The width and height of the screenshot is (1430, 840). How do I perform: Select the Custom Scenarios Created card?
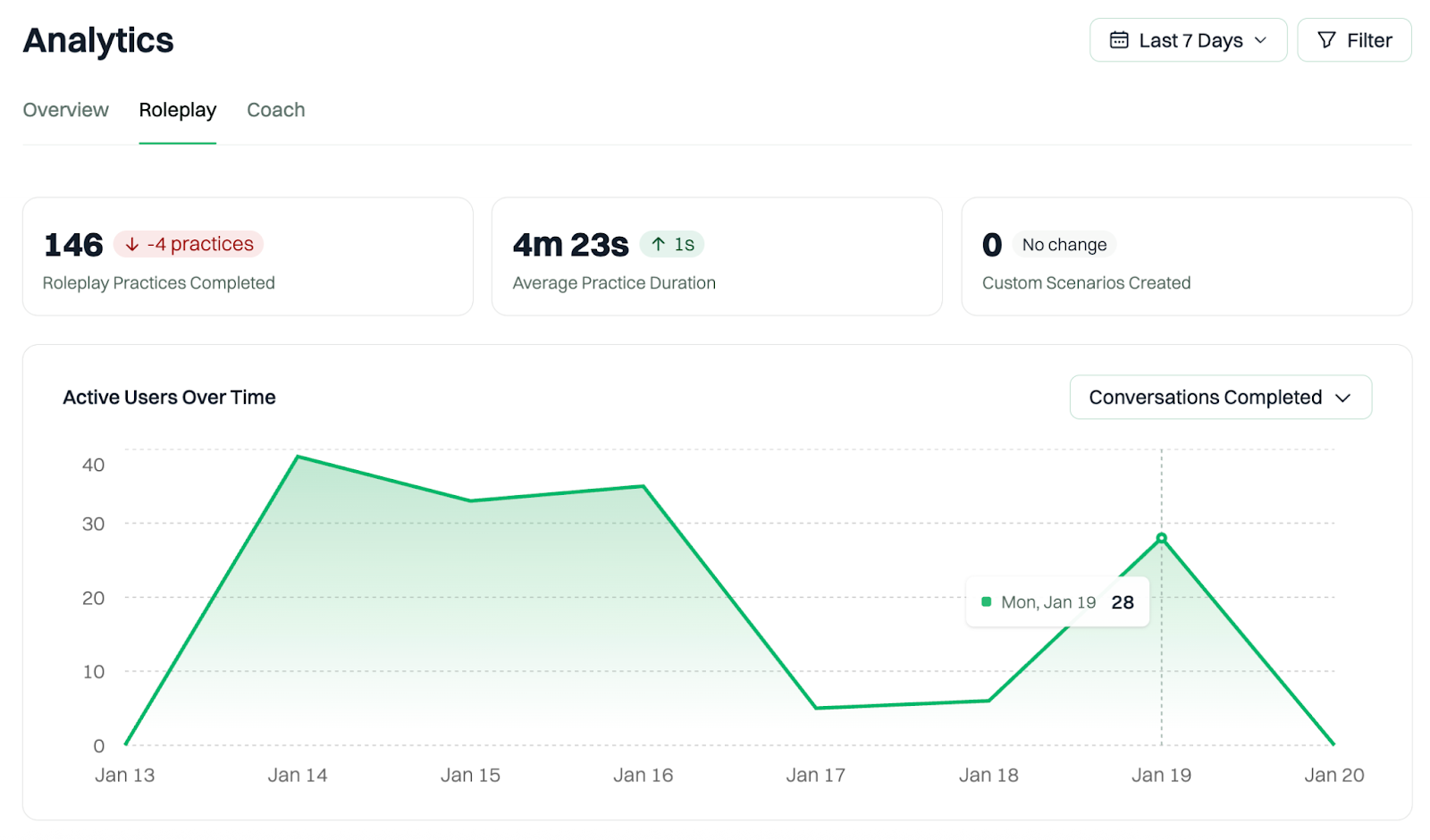(x=1187, y=256)
